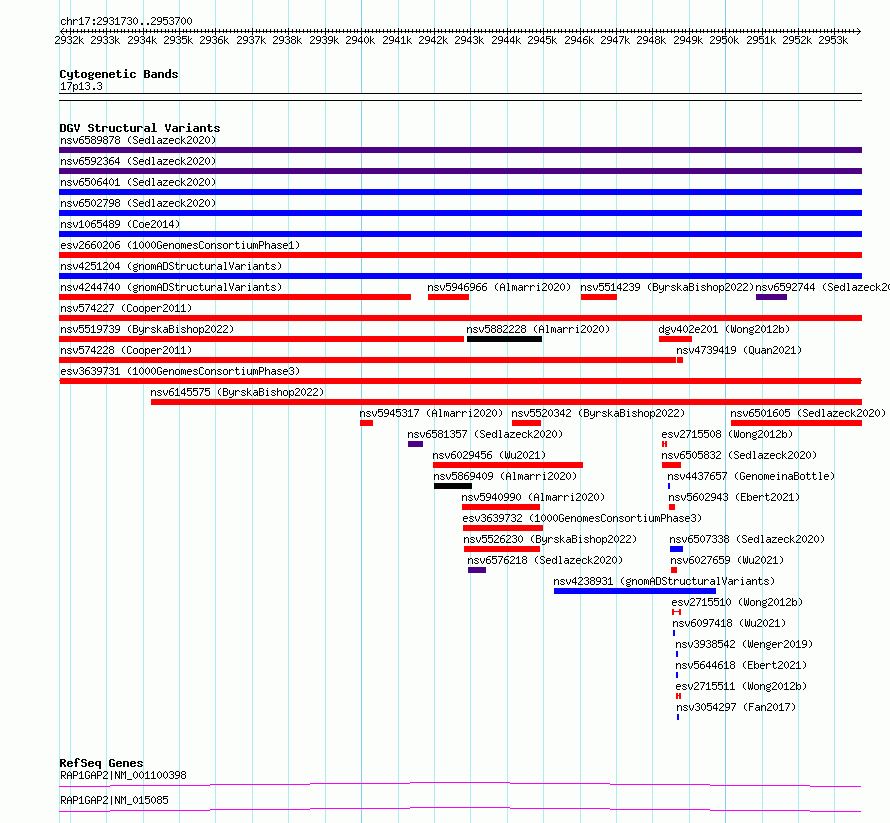This screenshot has width=890, height=823.
Task: Click the Cytogenetic Bands track title
Action: 119,74
